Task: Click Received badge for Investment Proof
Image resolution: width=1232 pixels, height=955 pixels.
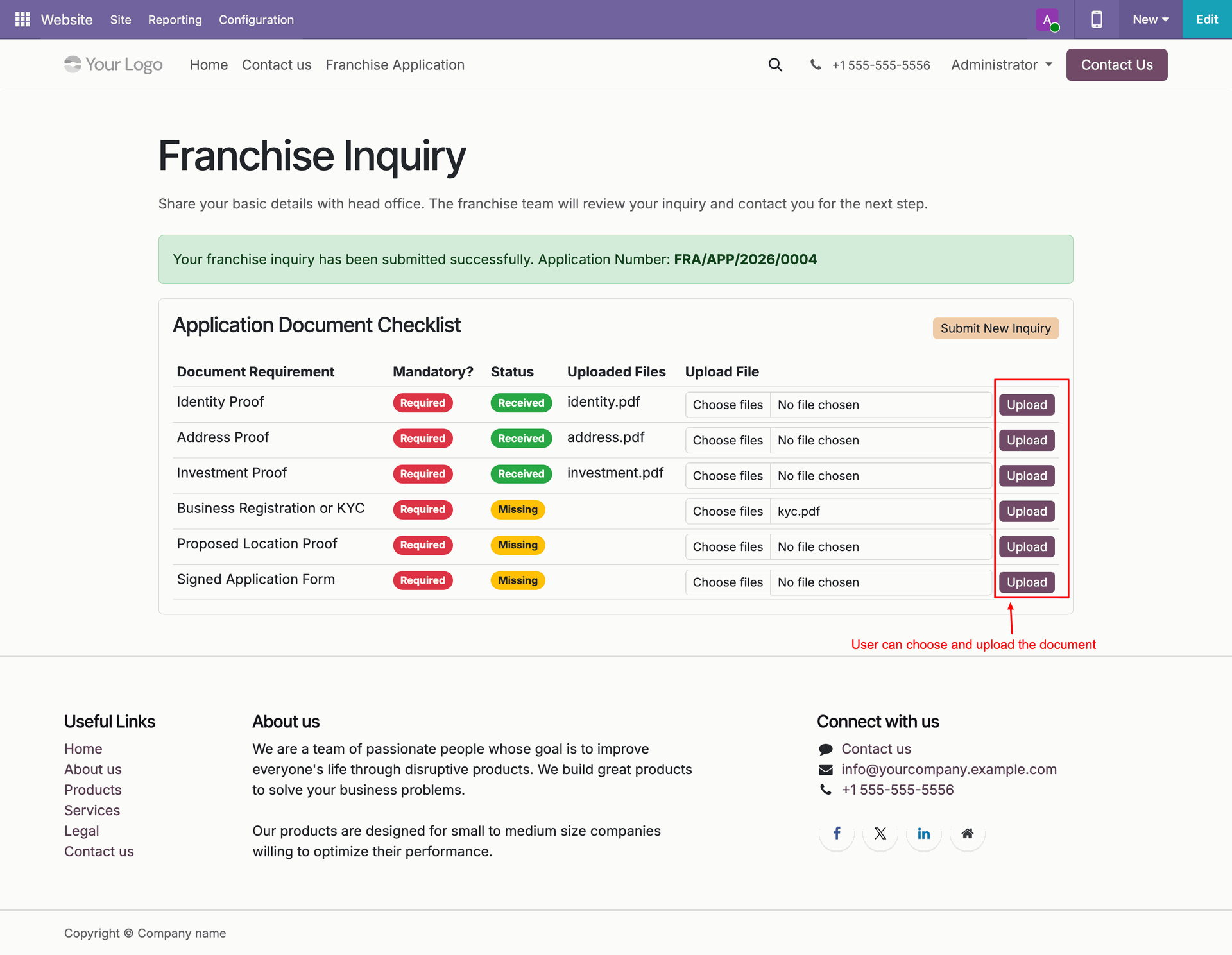Action: click(521, 474)
